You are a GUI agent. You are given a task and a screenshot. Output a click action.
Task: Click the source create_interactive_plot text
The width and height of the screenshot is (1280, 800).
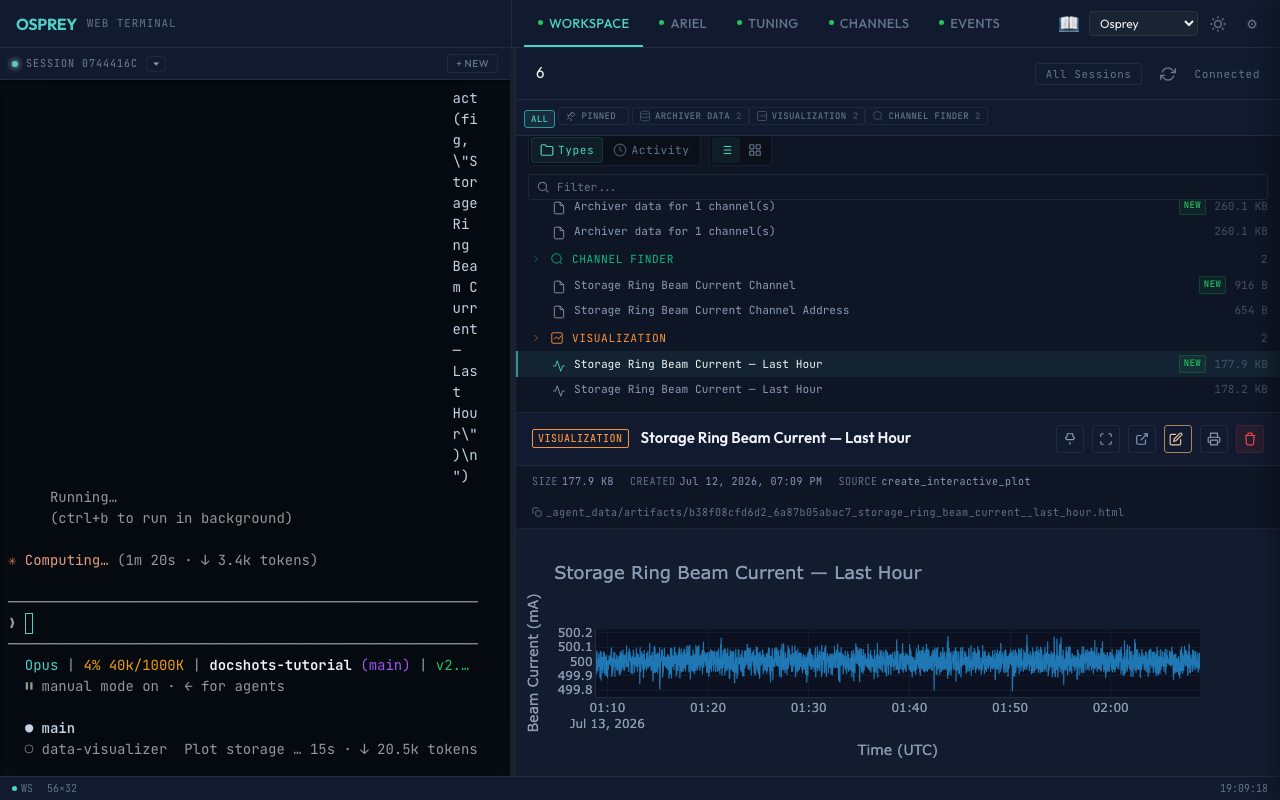click(x=955, y=481)
